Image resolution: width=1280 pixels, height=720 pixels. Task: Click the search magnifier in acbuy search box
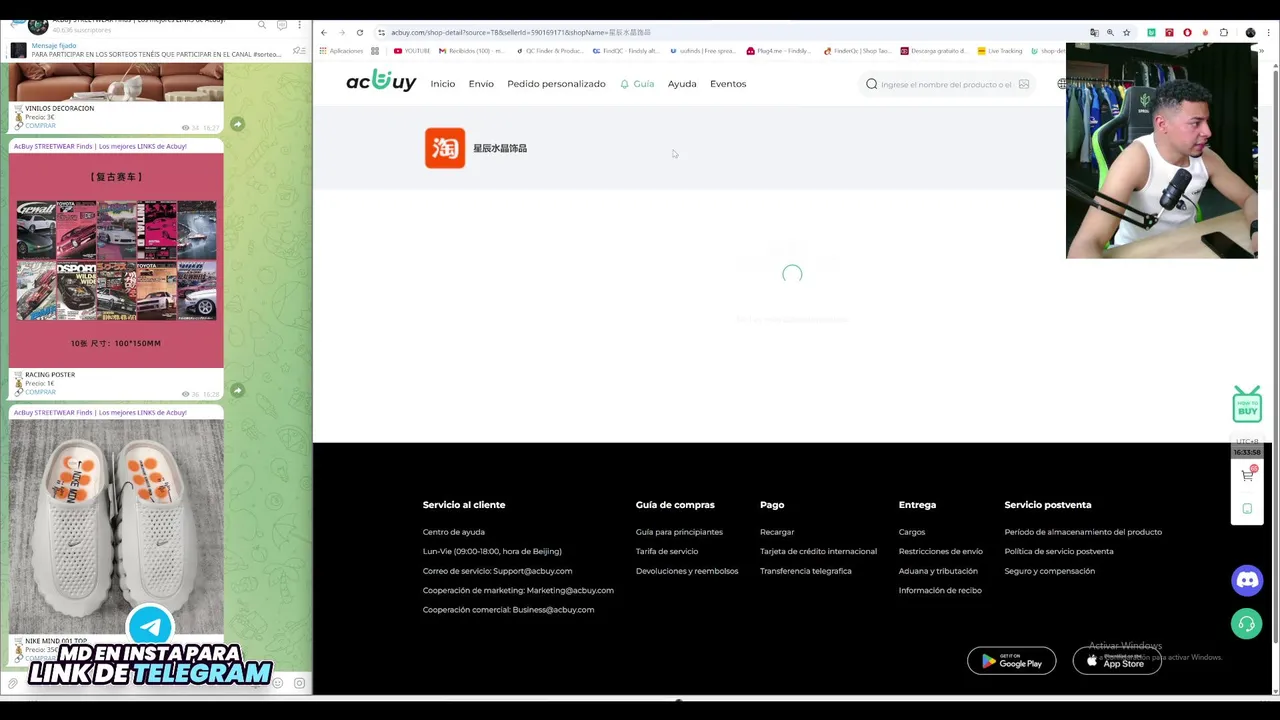872,84
